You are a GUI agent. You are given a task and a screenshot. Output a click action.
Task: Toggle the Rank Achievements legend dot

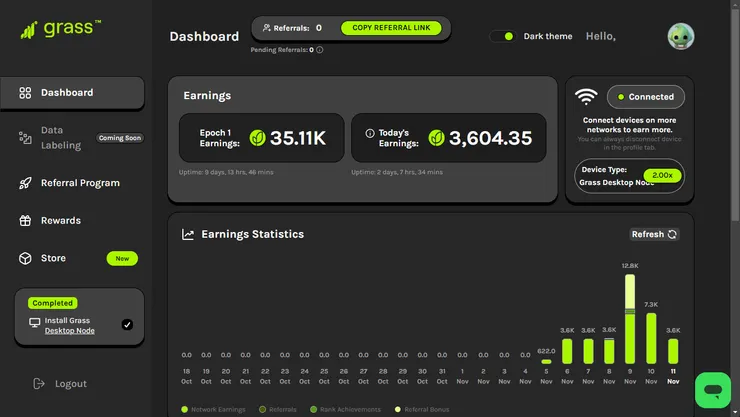[x=313, y=409]
